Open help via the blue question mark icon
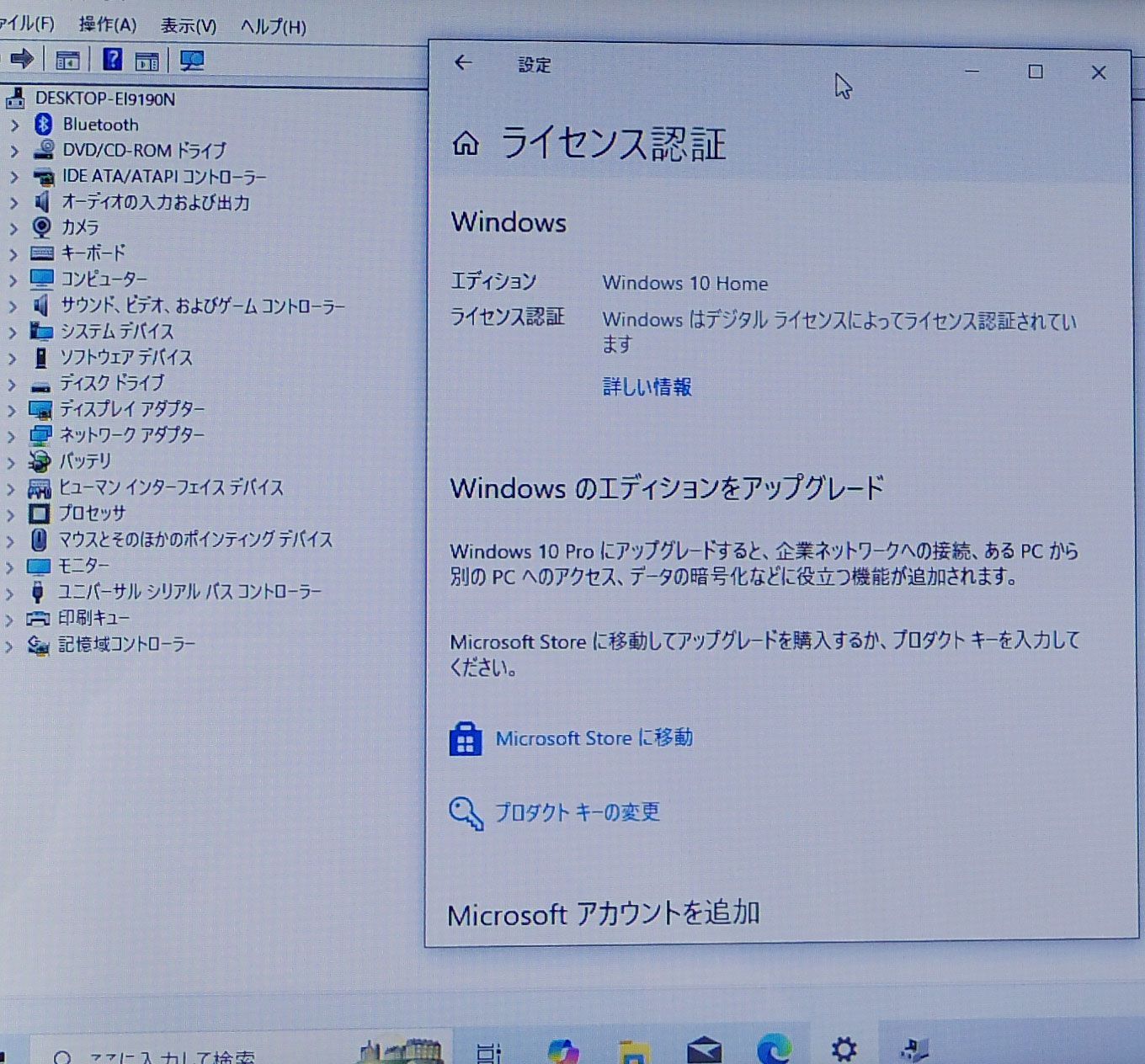Viewport: 1145px width, 1064px height. click(x=112, y=59)
